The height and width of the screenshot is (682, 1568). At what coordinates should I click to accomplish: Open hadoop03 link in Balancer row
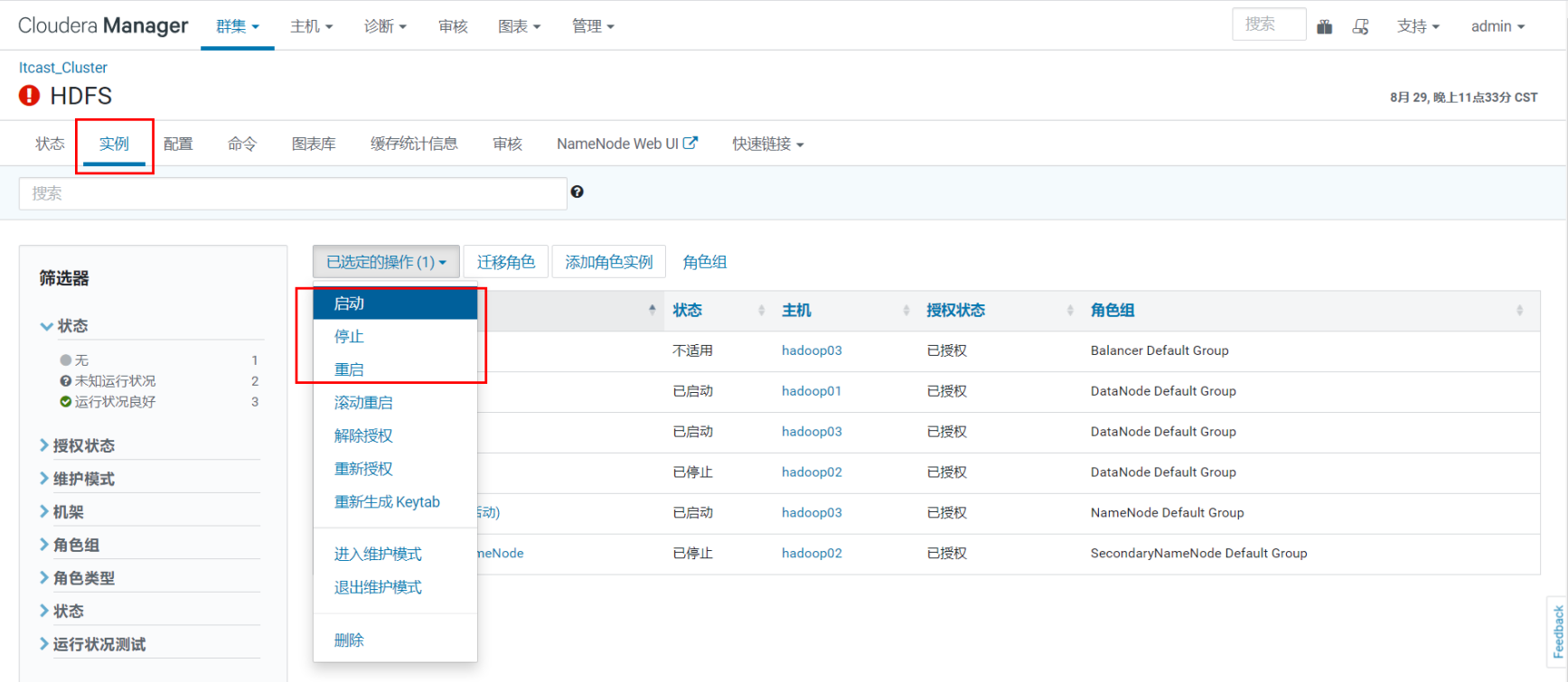click(812, 350)
